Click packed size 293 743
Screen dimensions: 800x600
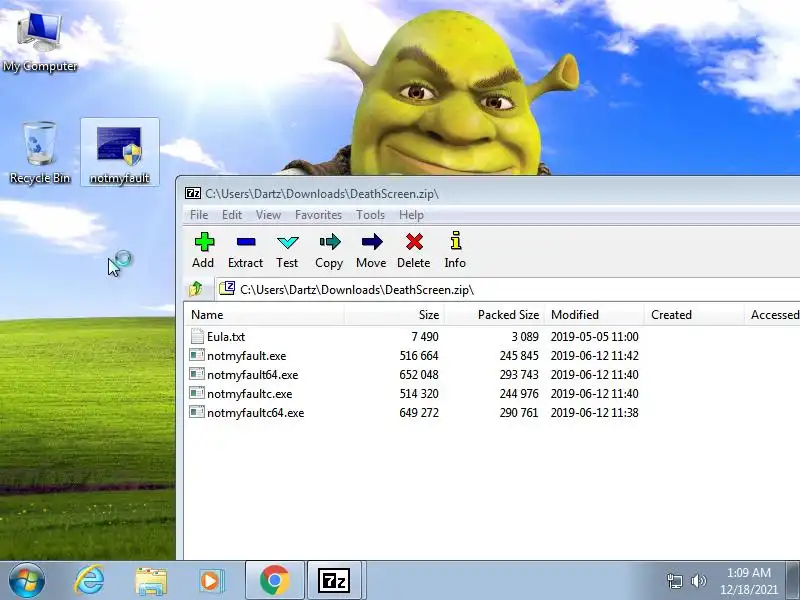[519, 374]
